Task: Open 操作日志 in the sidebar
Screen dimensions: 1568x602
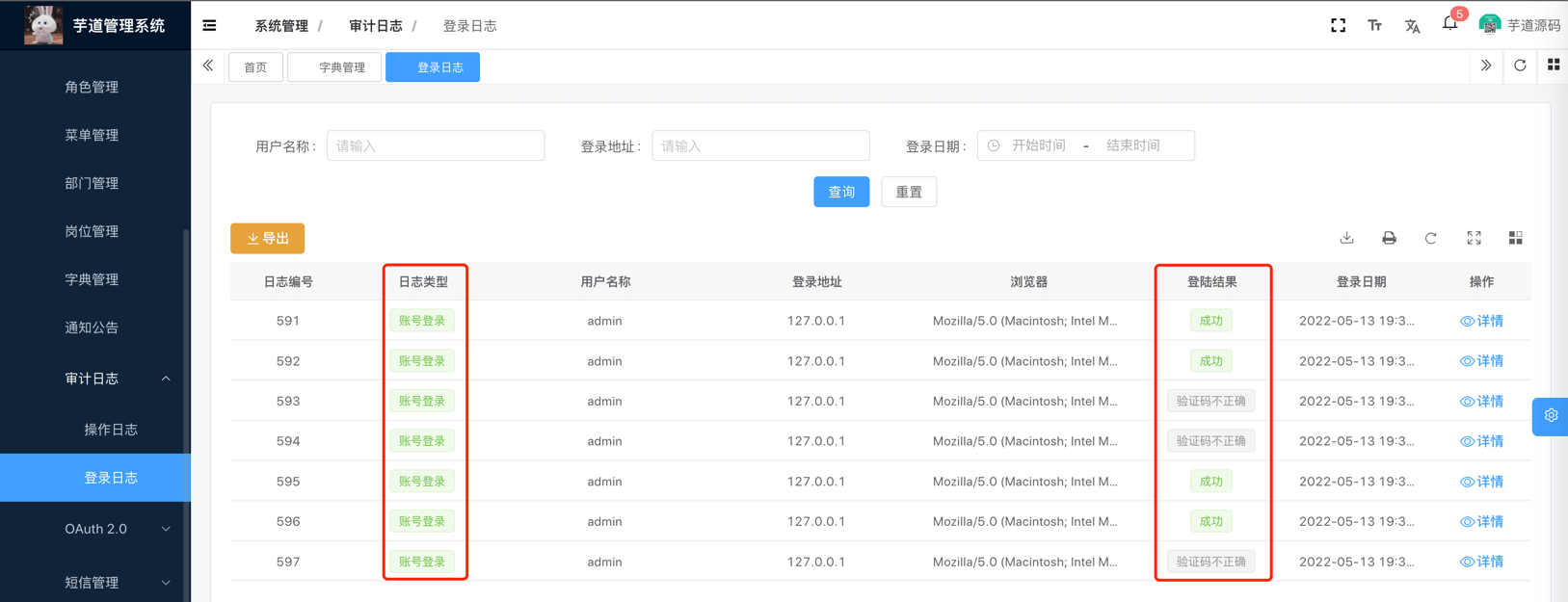Action: click(110, 430)
